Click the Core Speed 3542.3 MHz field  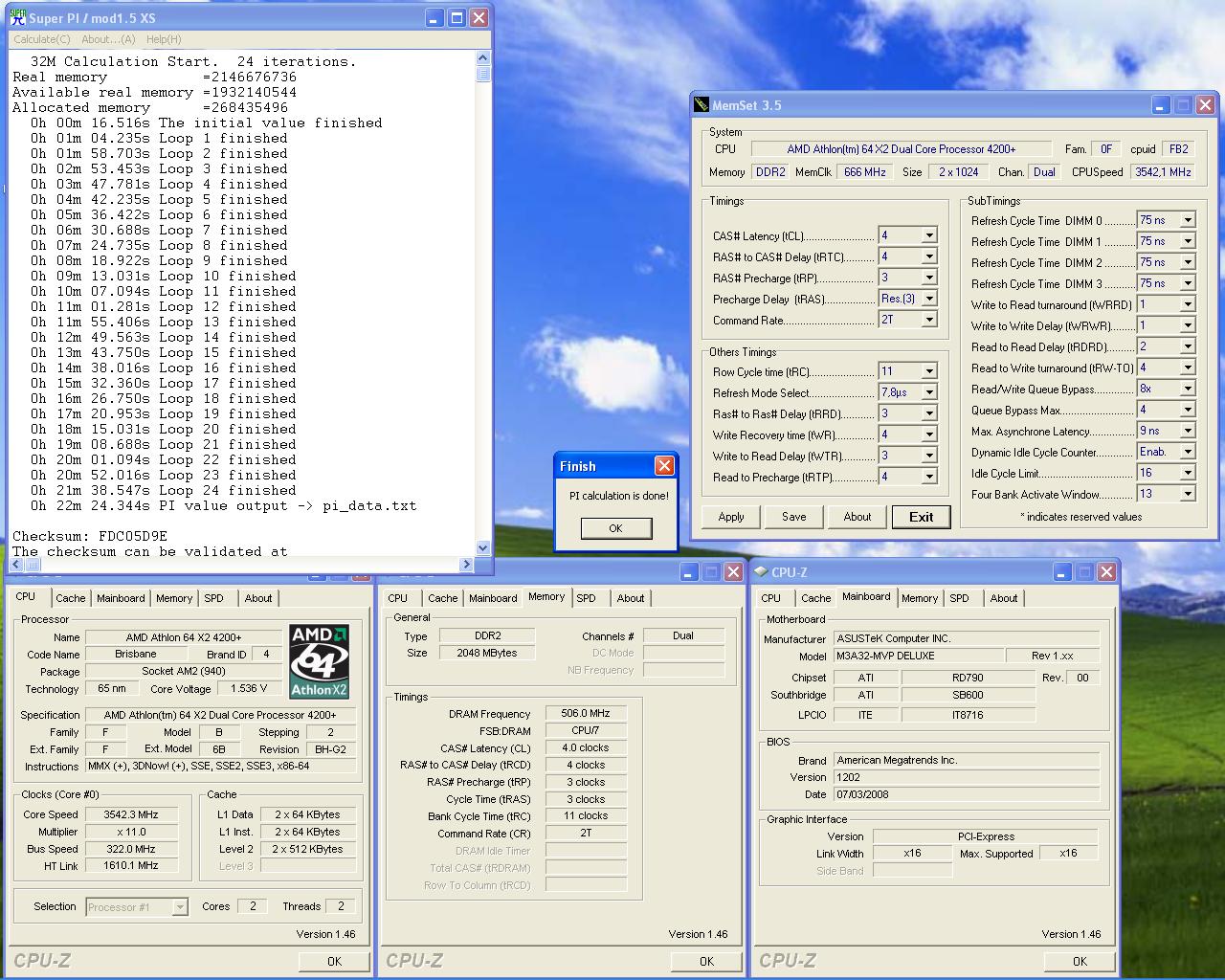tap(132, 814)
